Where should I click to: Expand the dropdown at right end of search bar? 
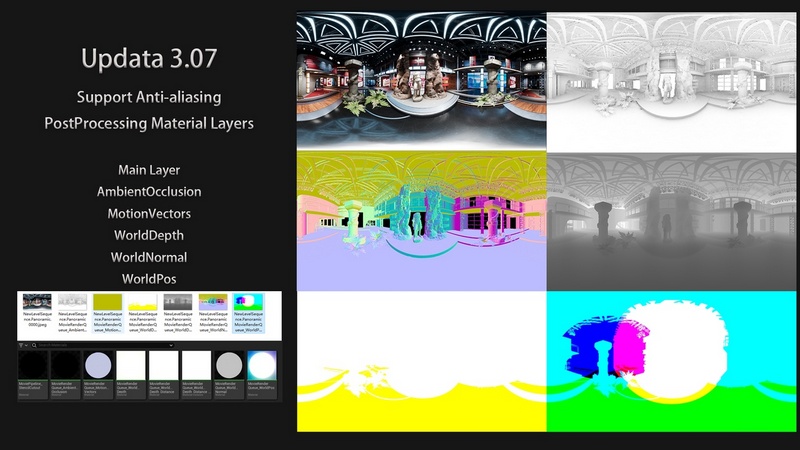point(172,345)
